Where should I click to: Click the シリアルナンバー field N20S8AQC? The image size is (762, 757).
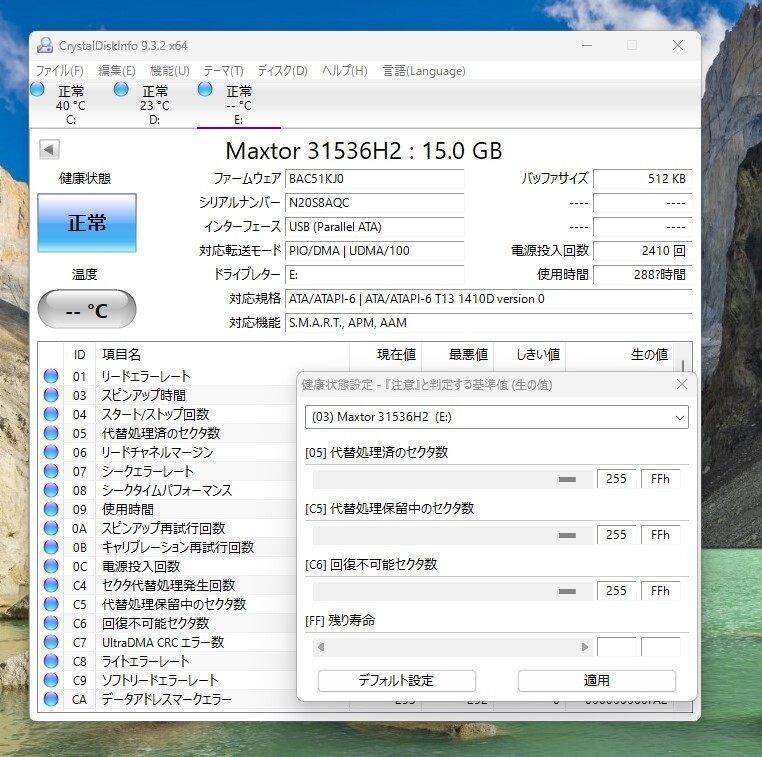374,203
